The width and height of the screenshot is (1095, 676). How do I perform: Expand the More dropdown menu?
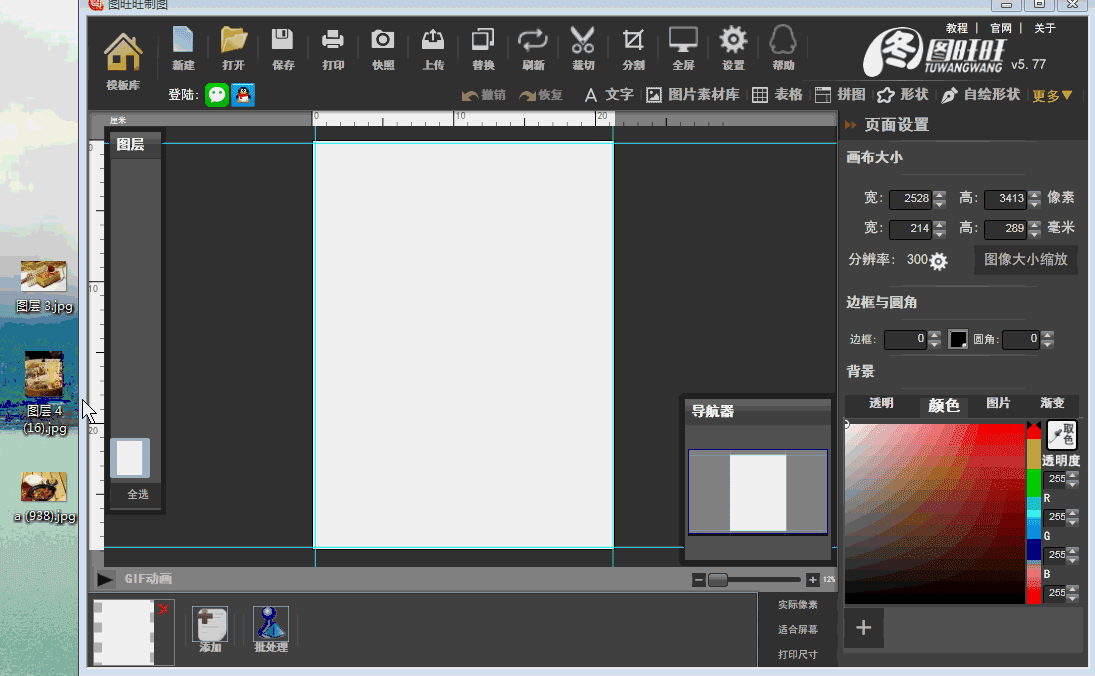click(x=1052, y=96)
